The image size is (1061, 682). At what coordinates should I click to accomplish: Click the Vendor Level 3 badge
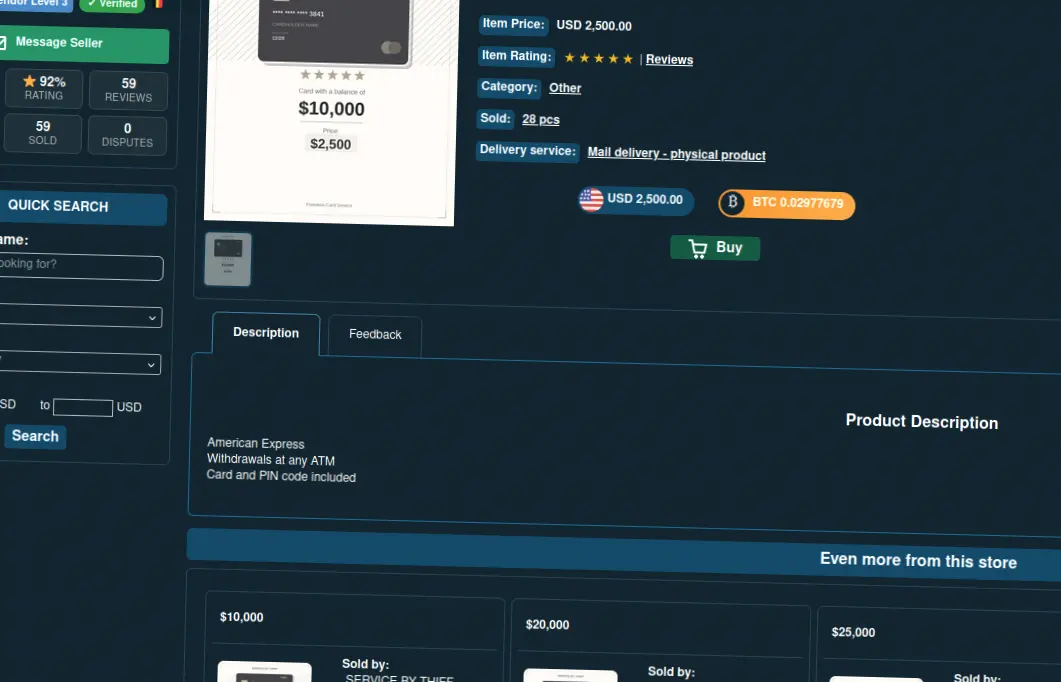[35, 3]
